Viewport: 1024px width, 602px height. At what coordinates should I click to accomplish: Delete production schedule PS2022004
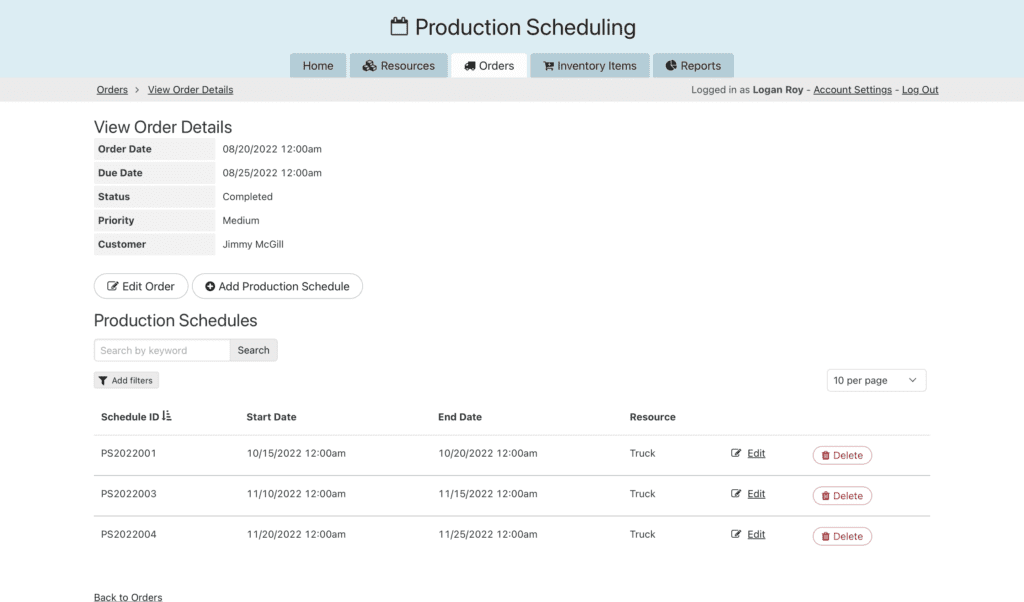841,536
